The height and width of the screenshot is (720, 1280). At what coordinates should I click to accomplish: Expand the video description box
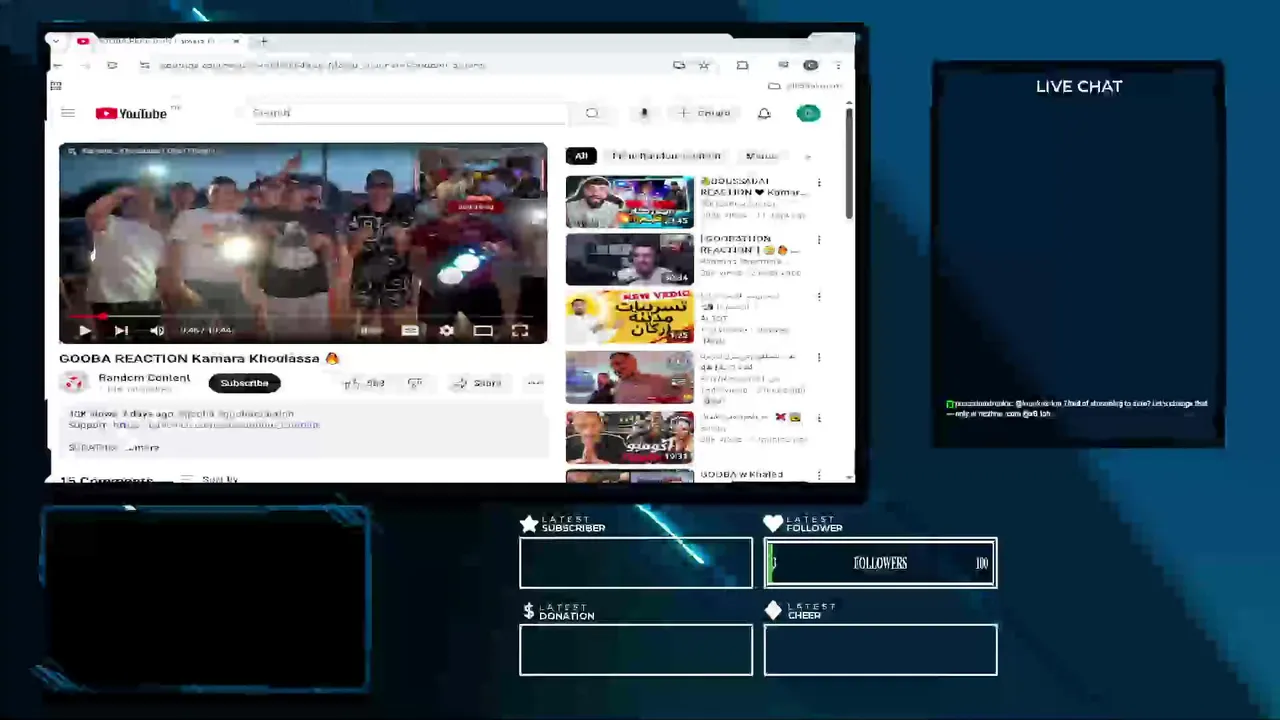302,430
